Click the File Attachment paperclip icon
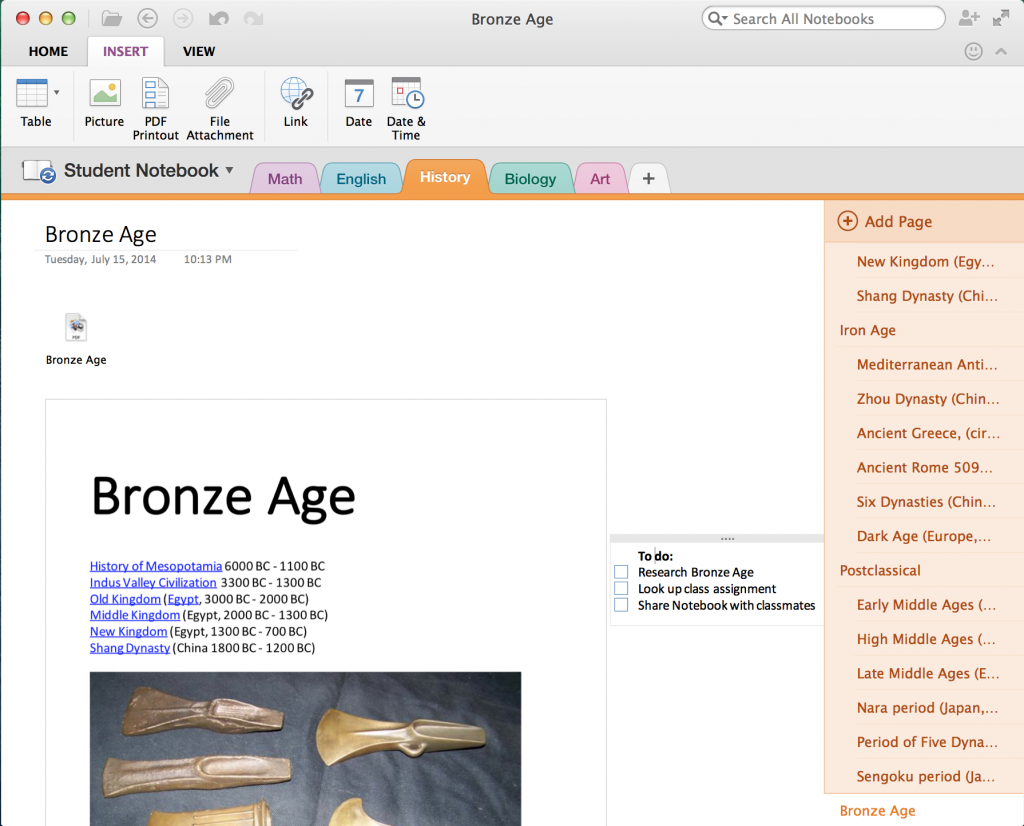The image size is (1024, 826). pyautogui.click(x=220, y=94)
